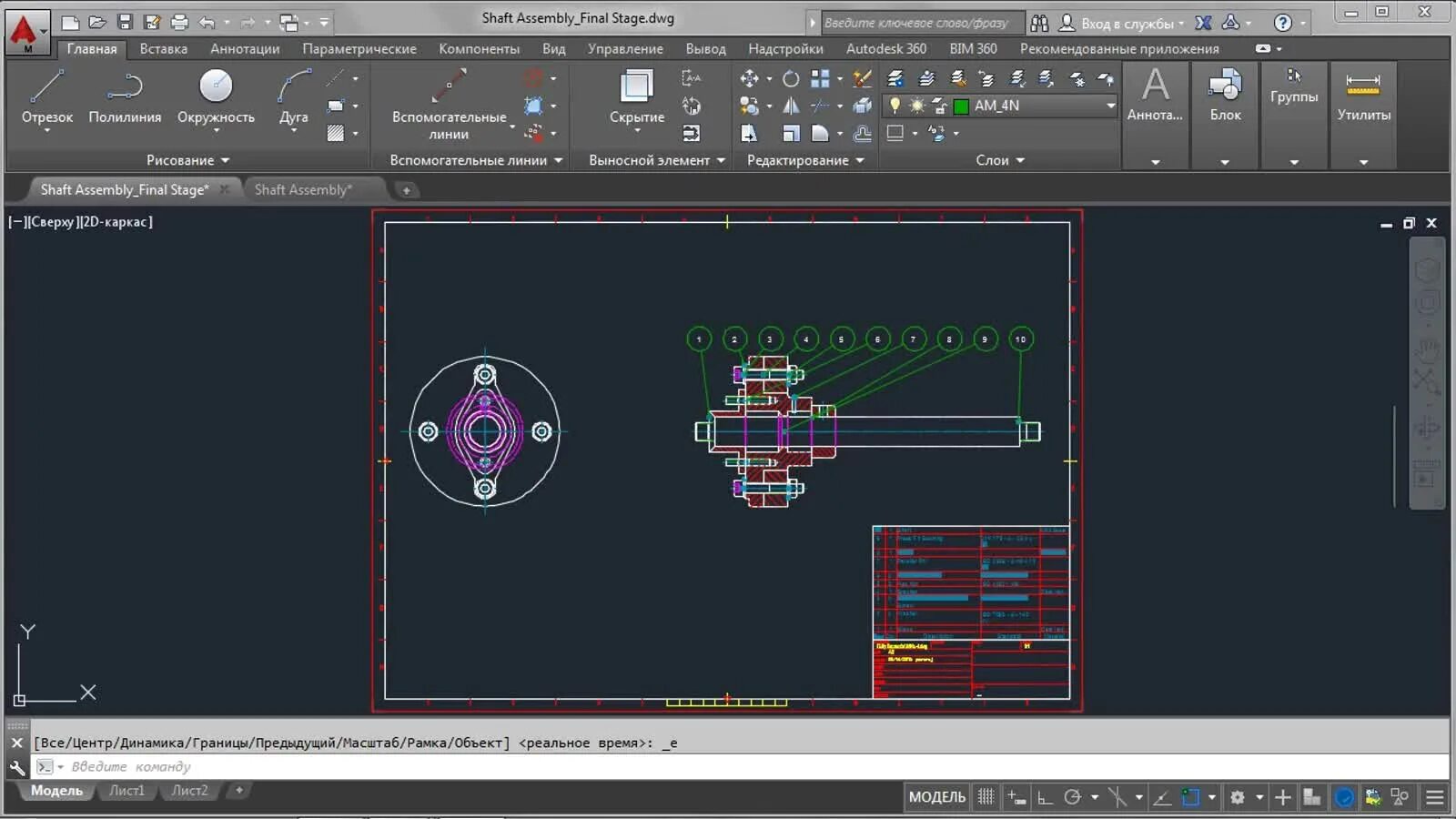Toggle ortho mode in the status bar

(x=1043, y=796)
